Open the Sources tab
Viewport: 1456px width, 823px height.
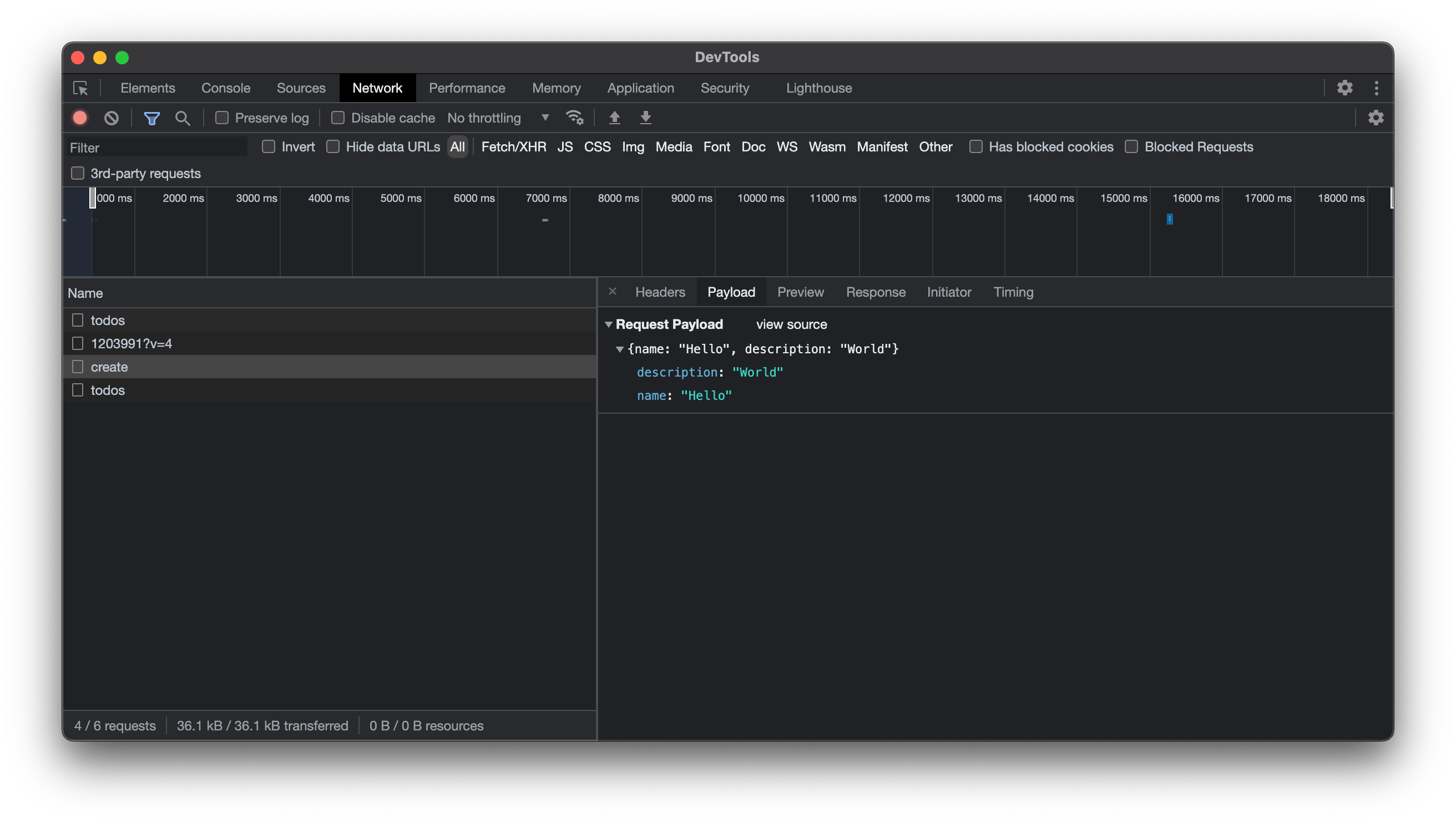click(301, 88)
